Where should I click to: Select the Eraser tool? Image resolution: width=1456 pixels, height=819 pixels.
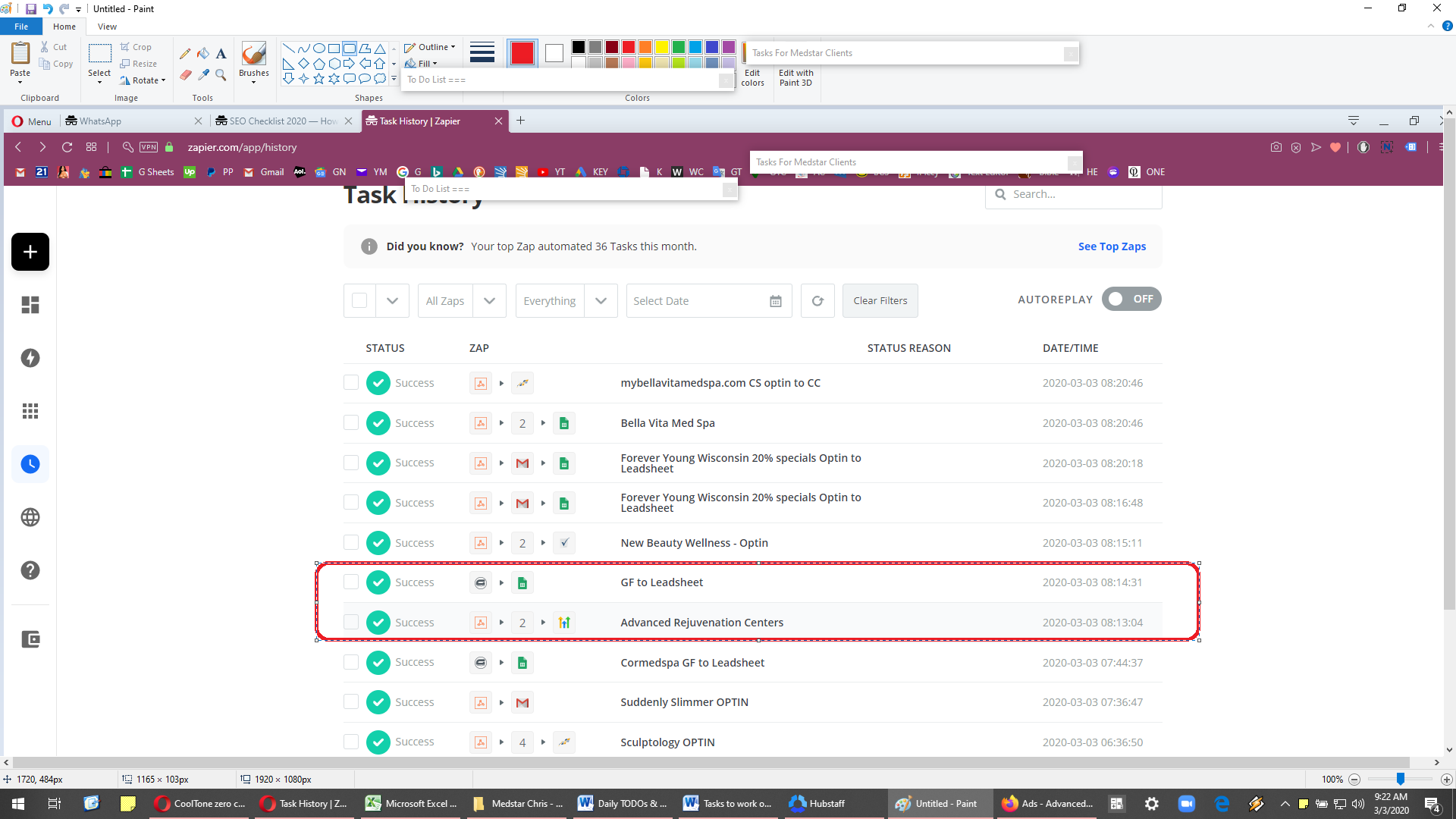pyautogui.click(x=185, y=74)
